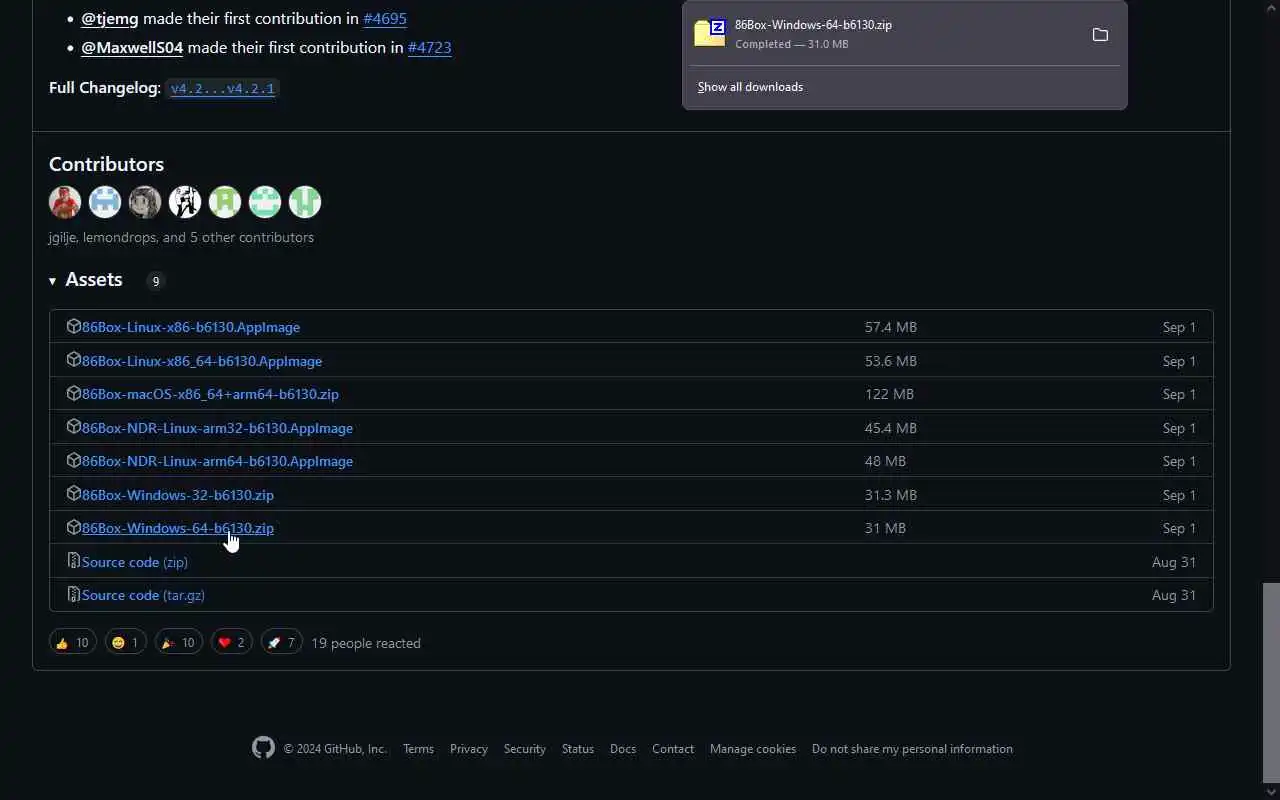This screenshot has height=800, width=1280.
Task: Click fifth contributor avatar, green letter A
Action: 225,202
